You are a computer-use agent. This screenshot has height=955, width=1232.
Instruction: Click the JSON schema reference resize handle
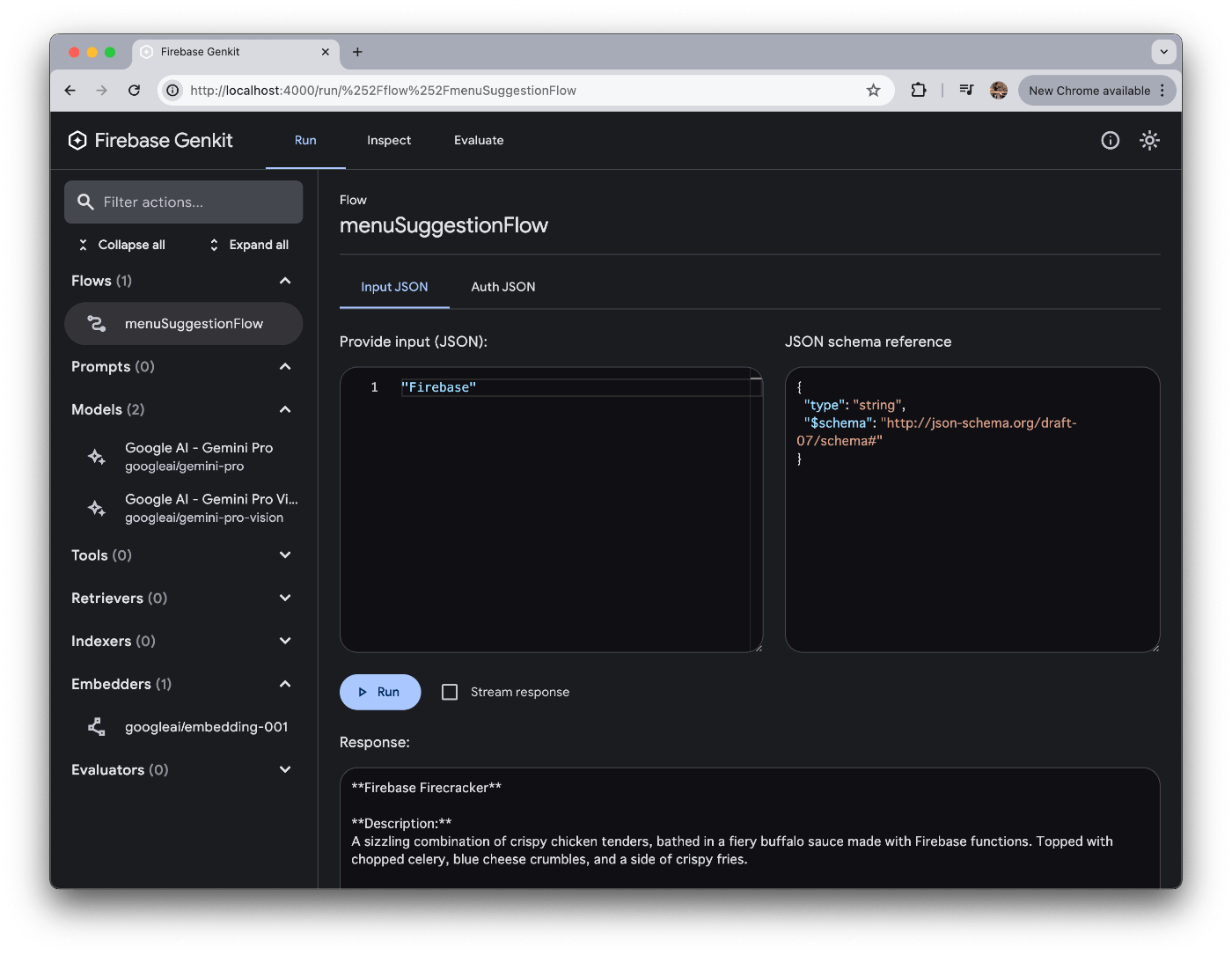1155,647
